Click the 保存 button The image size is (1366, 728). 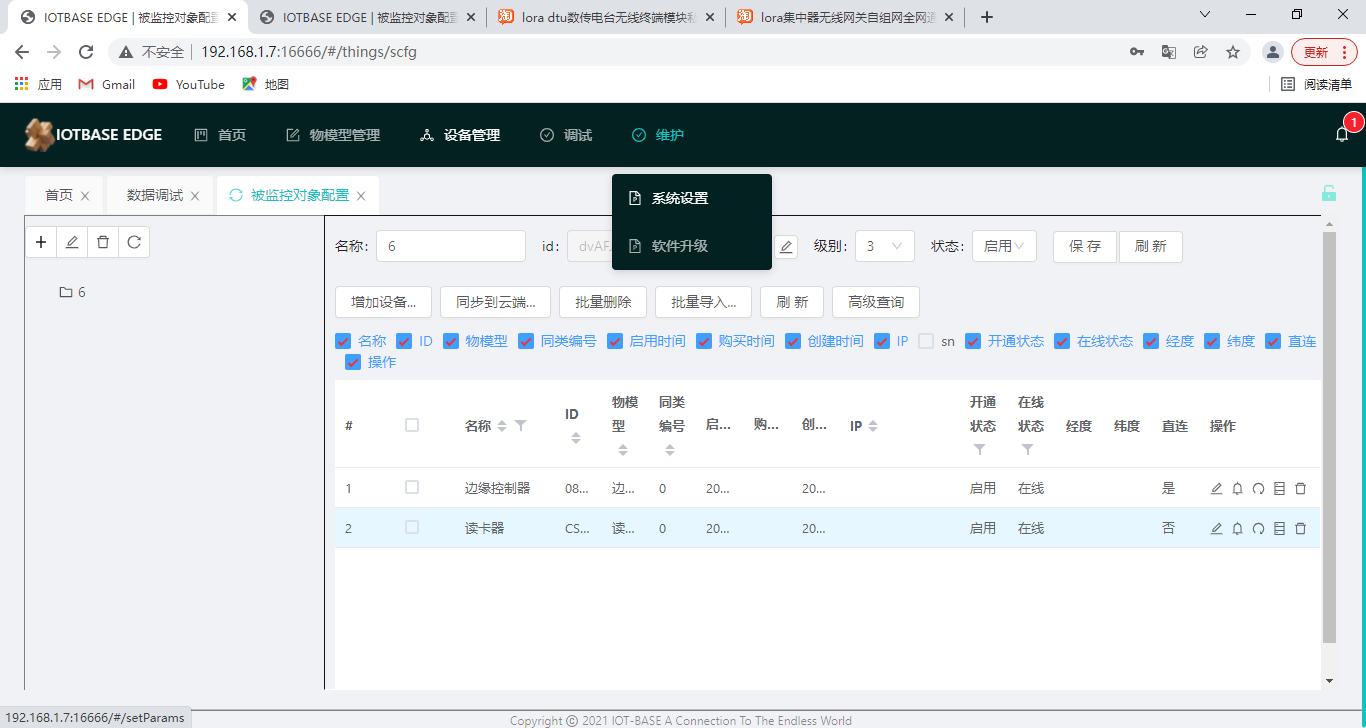[x=1085, y=246]
